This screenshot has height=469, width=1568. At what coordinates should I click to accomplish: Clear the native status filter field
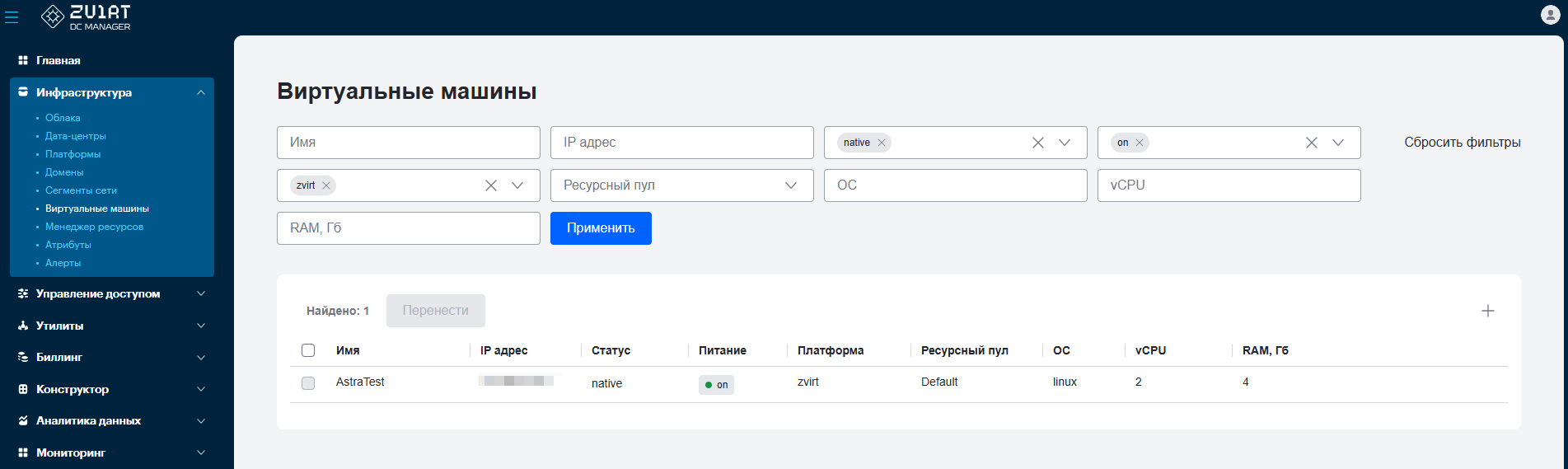click(x=1038, y=143)
